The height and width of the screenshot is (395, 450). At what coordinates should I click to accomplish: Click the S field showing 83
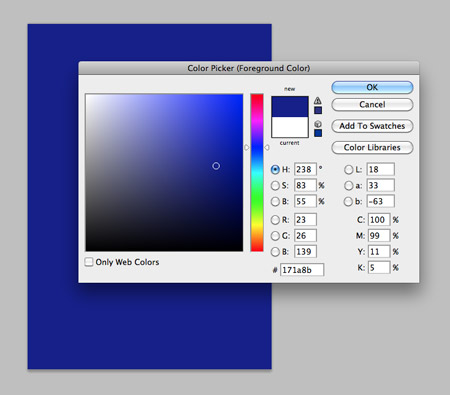coord(305,185)
